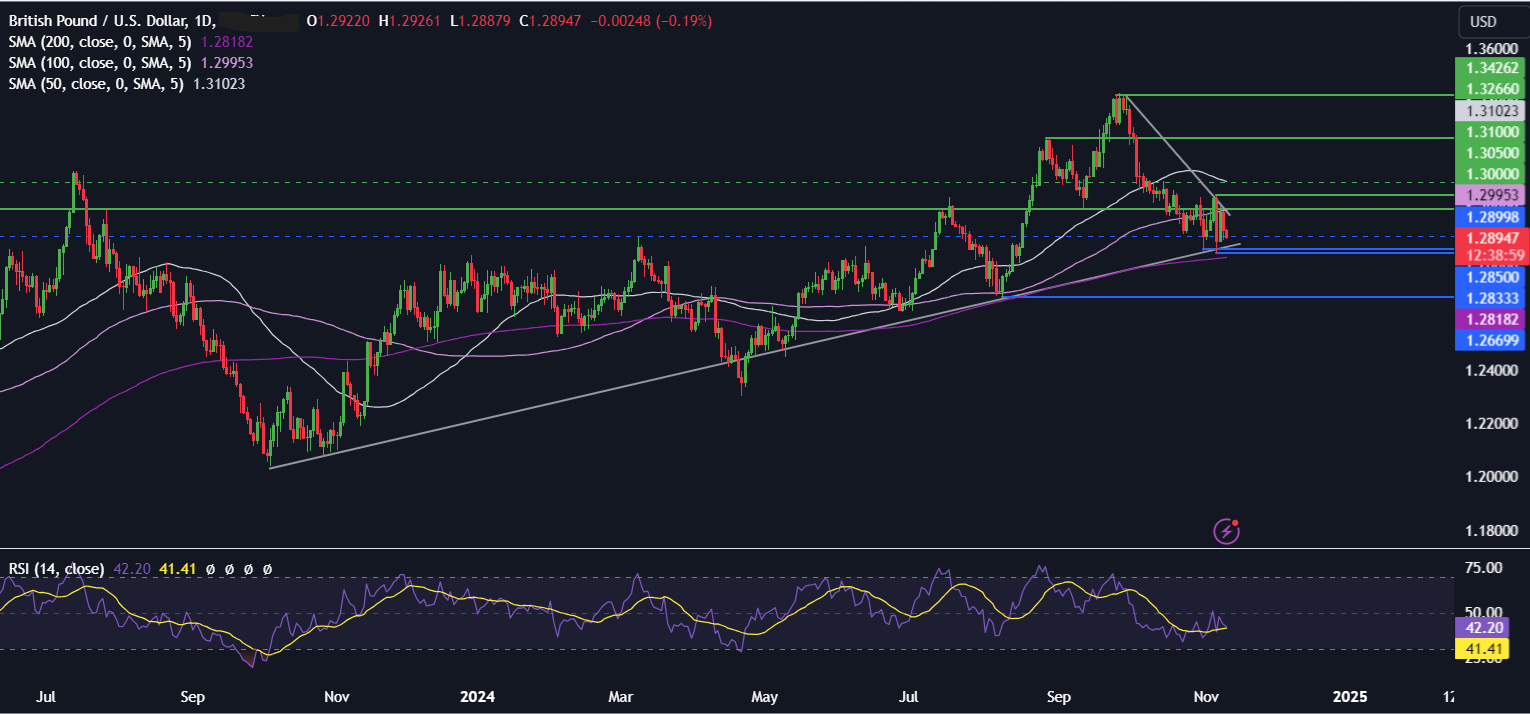This screenshot has width=1530, height=714.
Task: Click the yellow RSI 41.41 axis label
Action: click(x=1484, y=651)
